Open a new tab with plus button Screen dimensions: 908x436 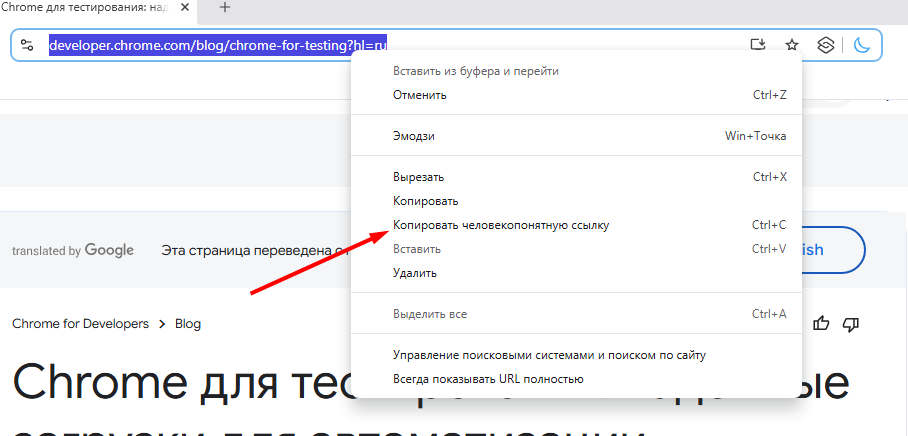coord(225,7)
